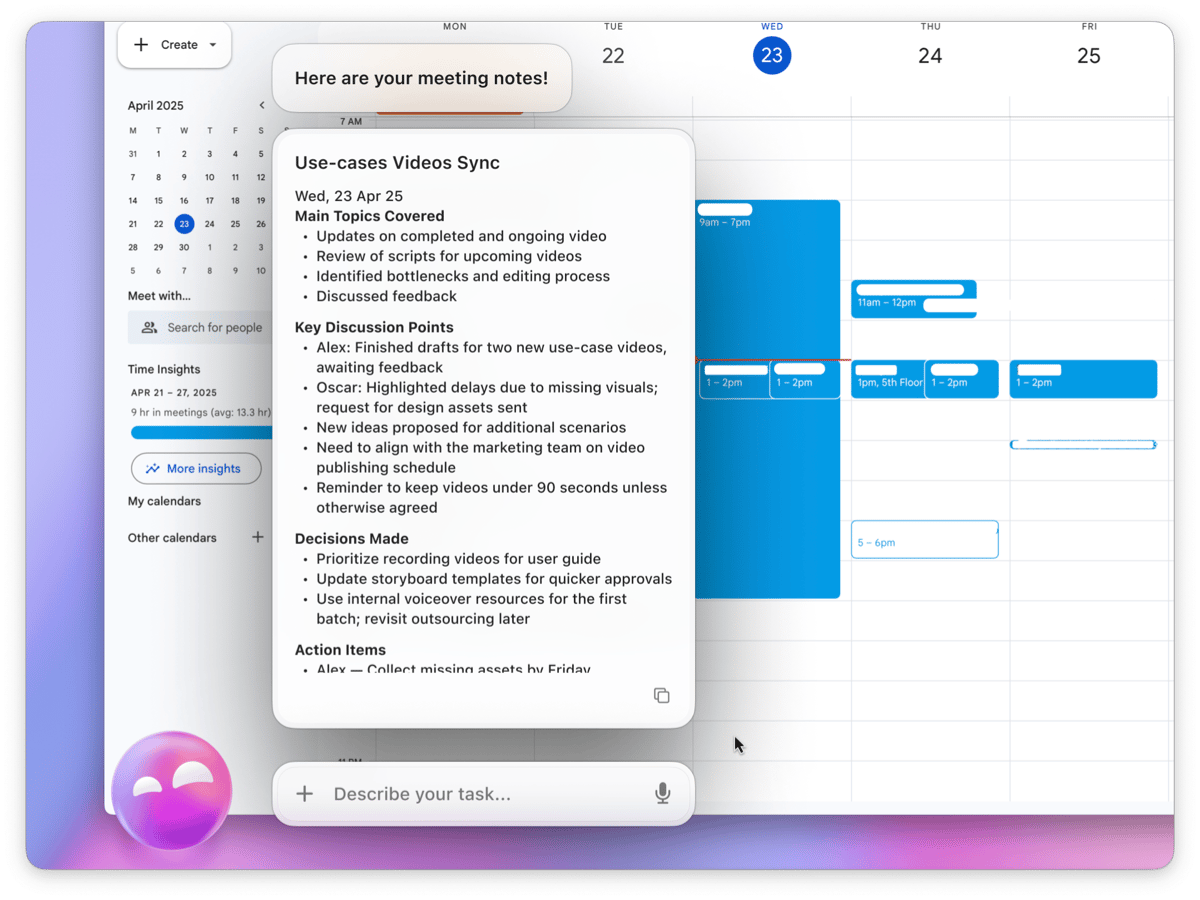1200x900 pixels.
Task: Open the Create button dropdown arrow
Action: pyautogui.click(x=212, y=45)
